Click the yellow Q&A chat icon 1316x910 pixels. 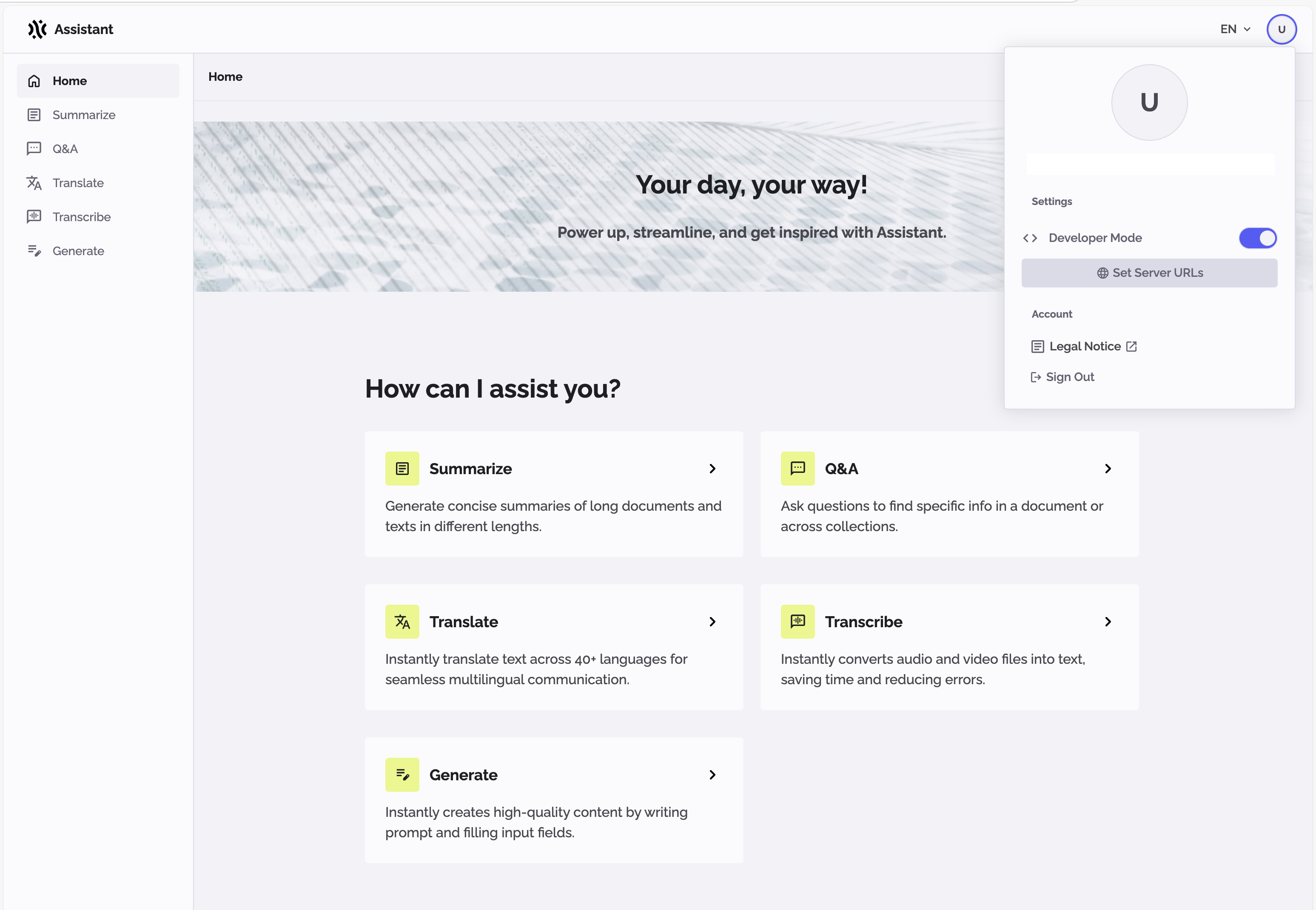tap(797, 469)
